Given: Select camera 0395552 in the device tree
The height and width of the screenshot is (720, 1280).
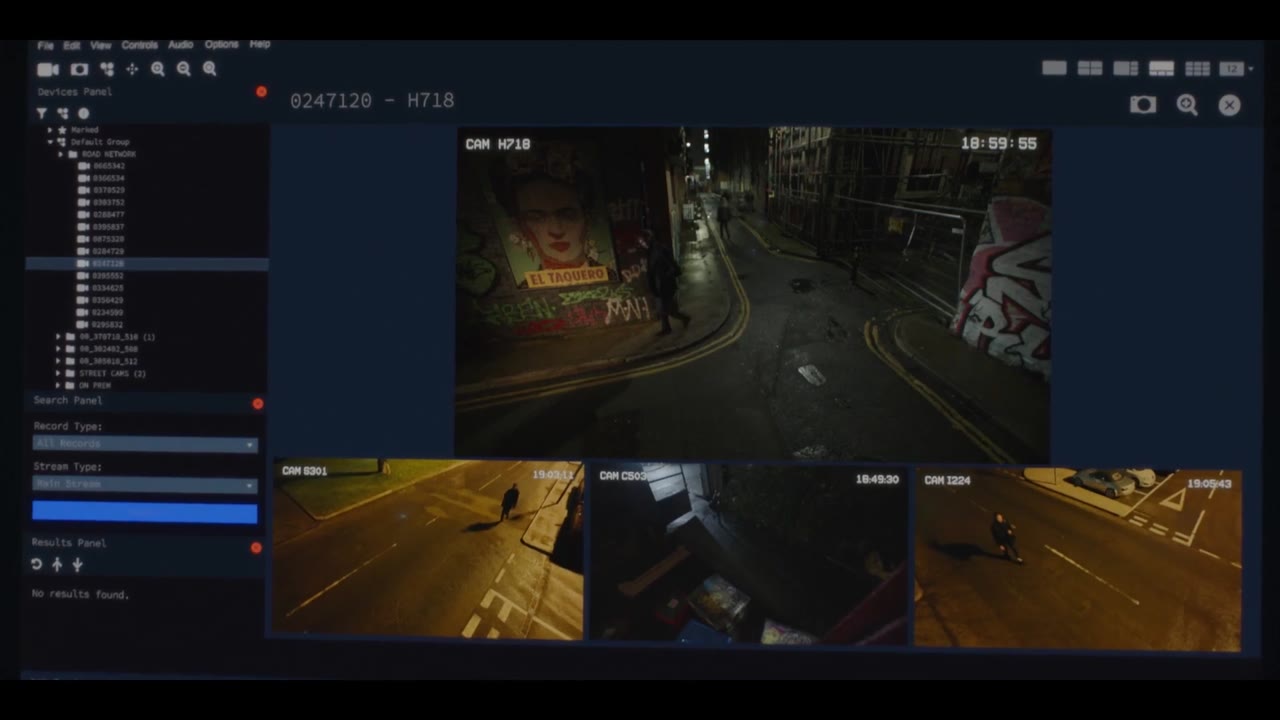Looking at the screenshot, I should click(x=108, y=276).
